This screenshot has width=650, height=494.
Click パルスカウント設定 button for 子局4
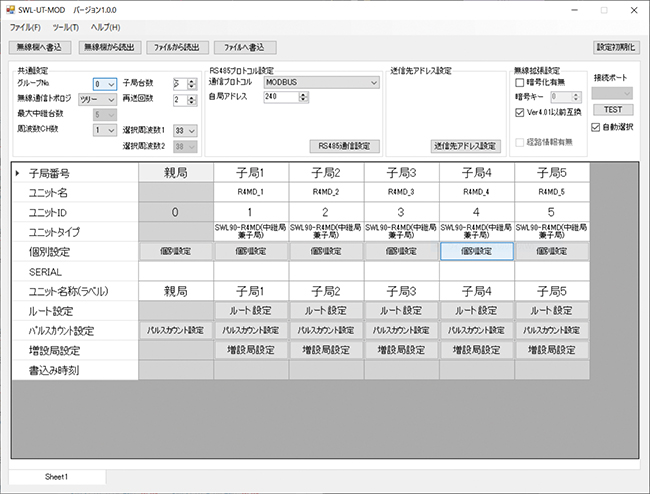(477, 330)
